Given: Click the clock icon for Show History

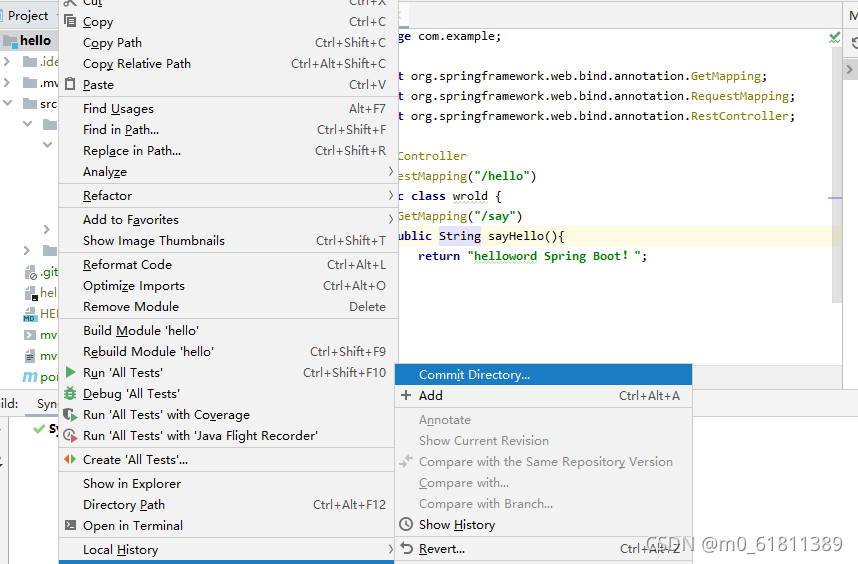Looking at the screenshot, I should (405, 524).
